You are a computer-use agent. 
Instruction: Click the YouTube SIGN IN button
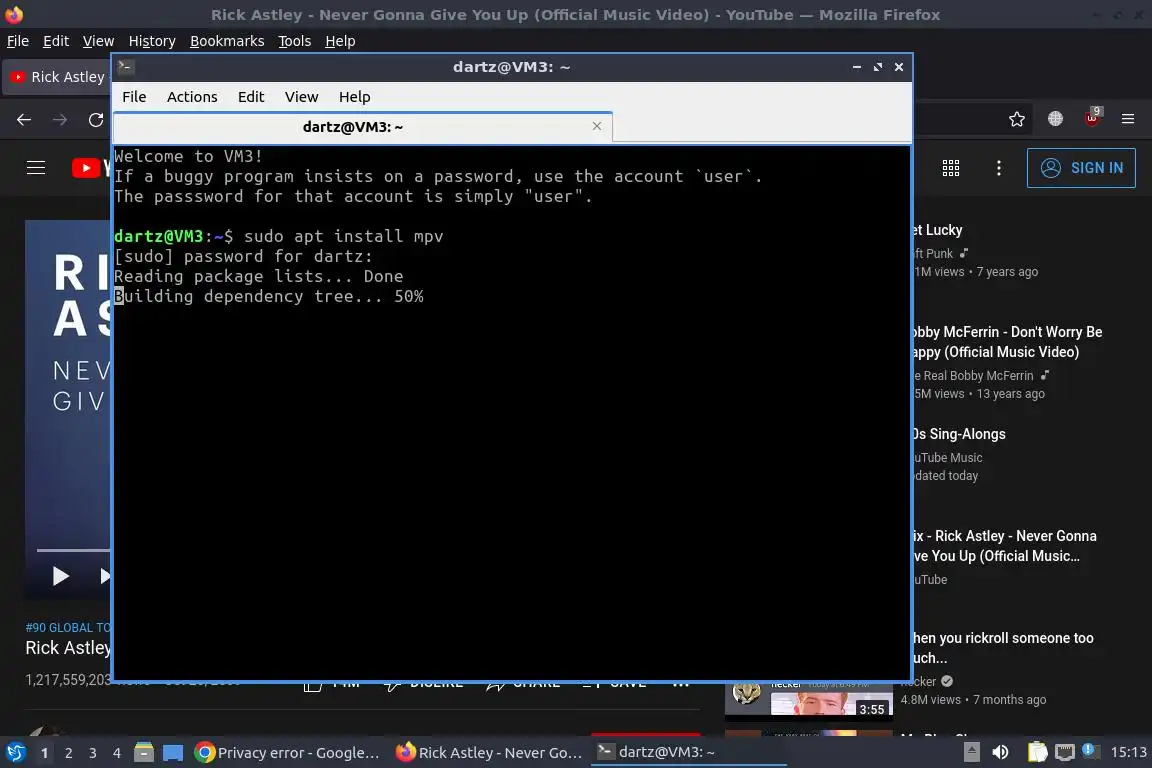[x=1081, y=168]
